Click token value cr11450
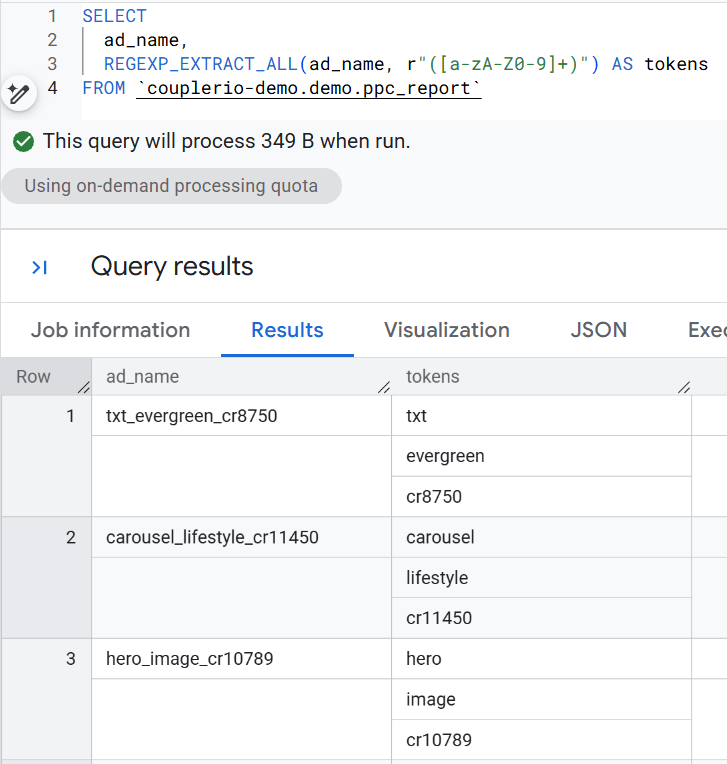The width and height of the screenshot is (727, 764). [541, 618]
